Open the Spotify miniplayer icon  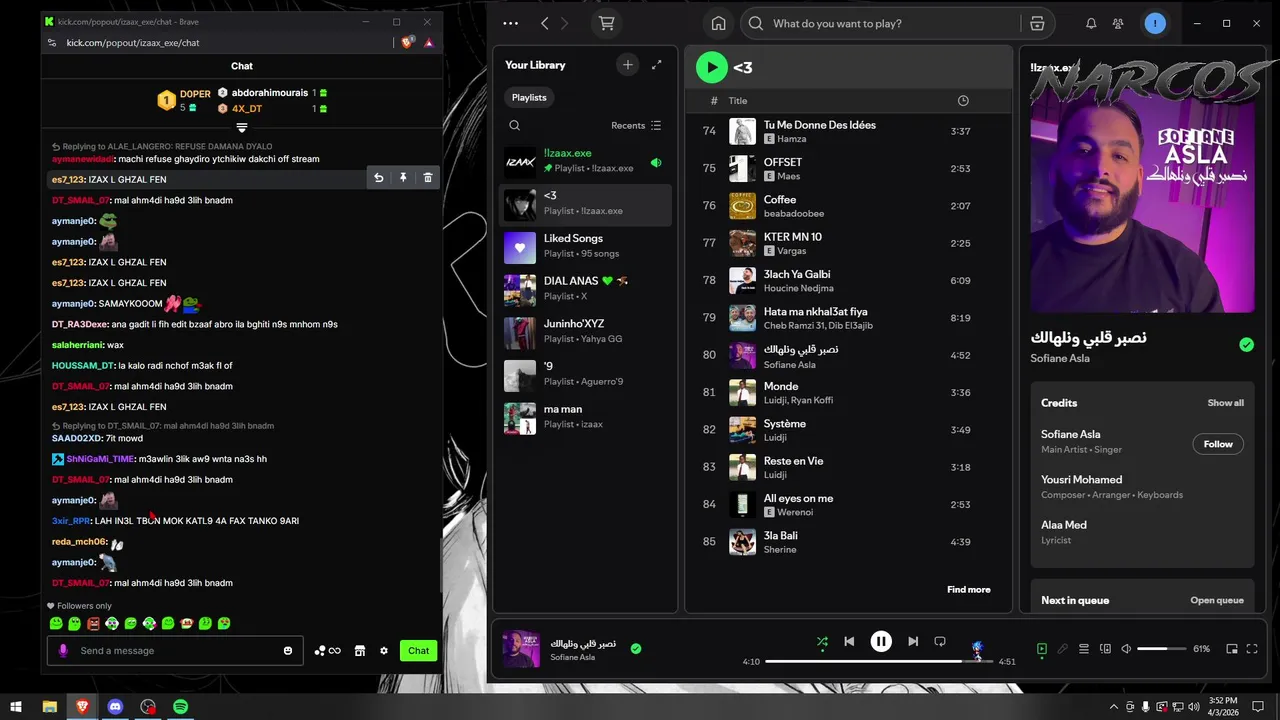(x=1232, y=649)
